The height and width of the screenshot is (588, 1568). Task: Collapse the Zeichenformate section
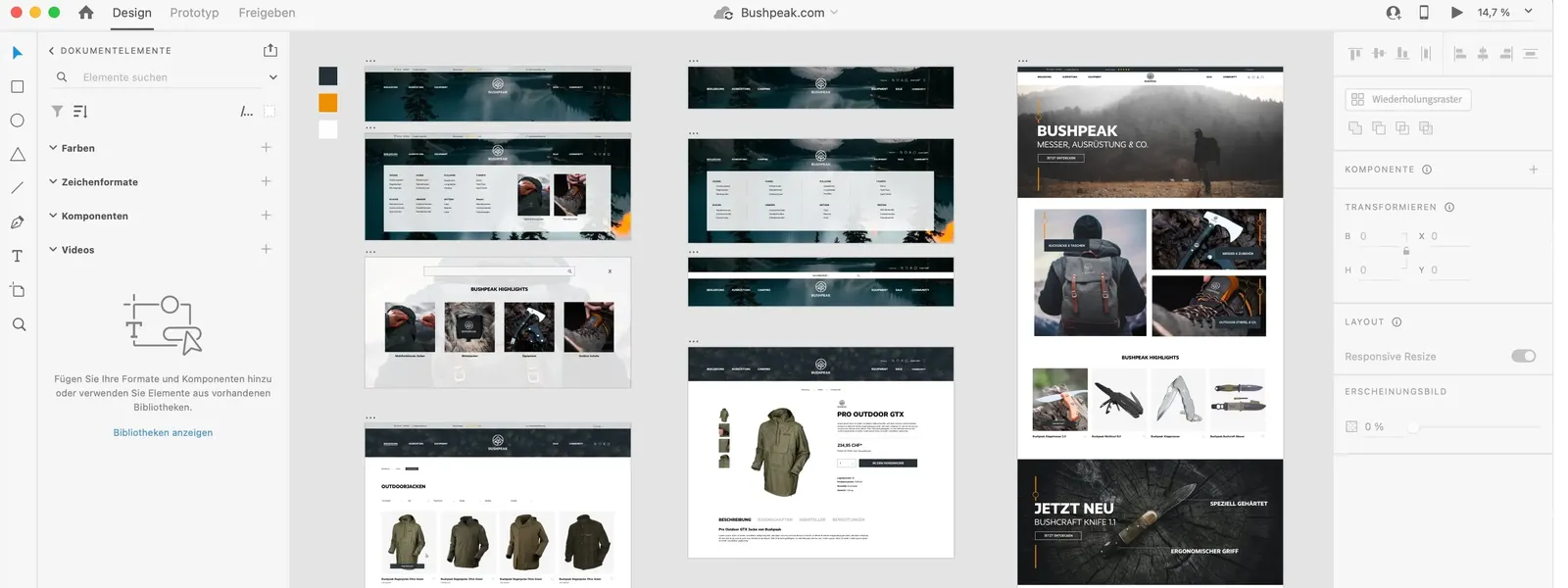tap(53, 181)
